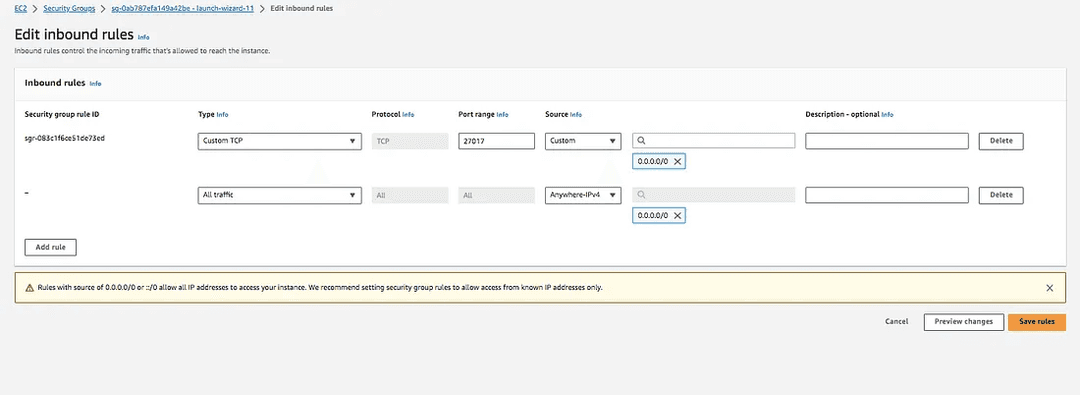
Task: Open Anywhere-IPv4 source dropdown
Action: [x=583, y=195]
